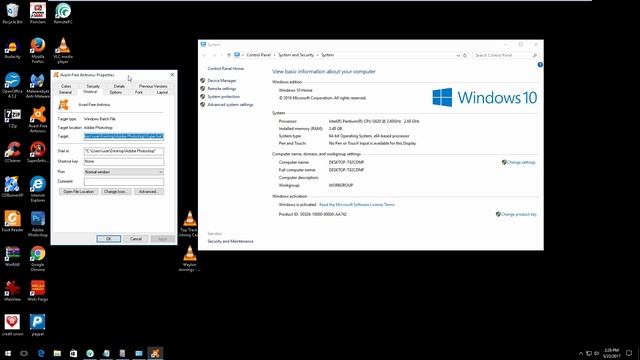
Task: Open the Previous Versions tab
Action: [x=153, y=86]
